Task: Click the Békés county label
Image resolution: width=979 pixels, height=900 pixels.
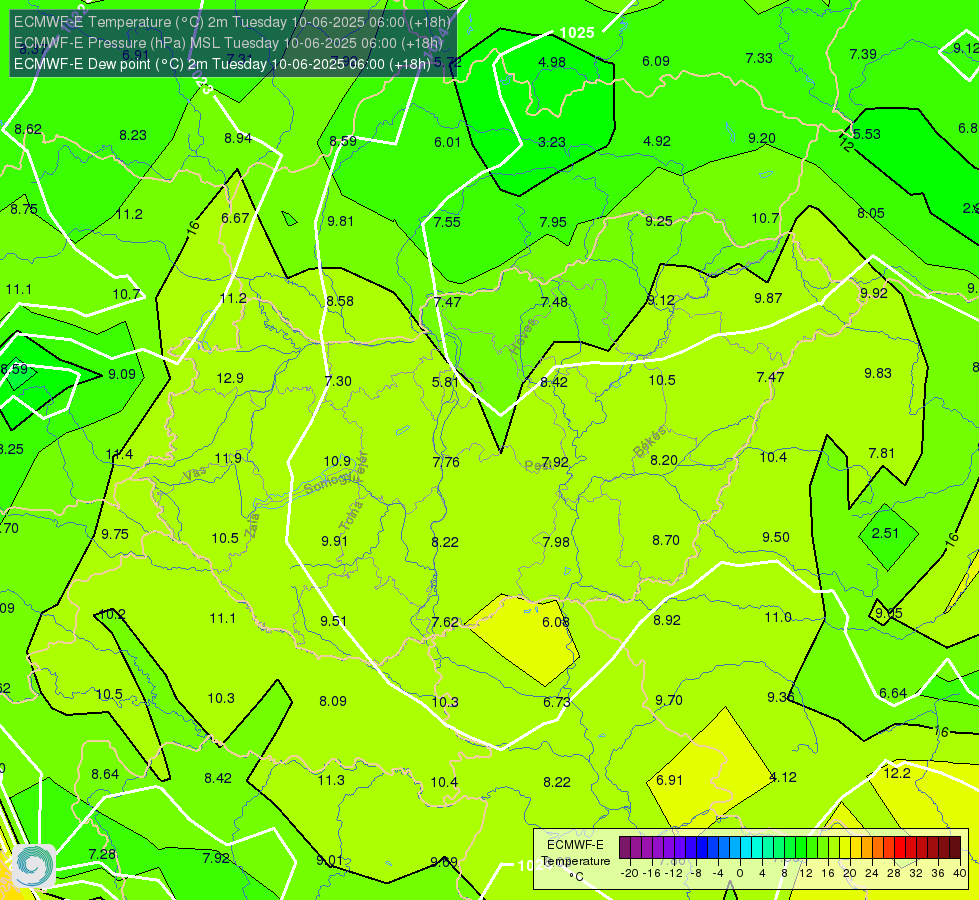Action: click(650, 443)
